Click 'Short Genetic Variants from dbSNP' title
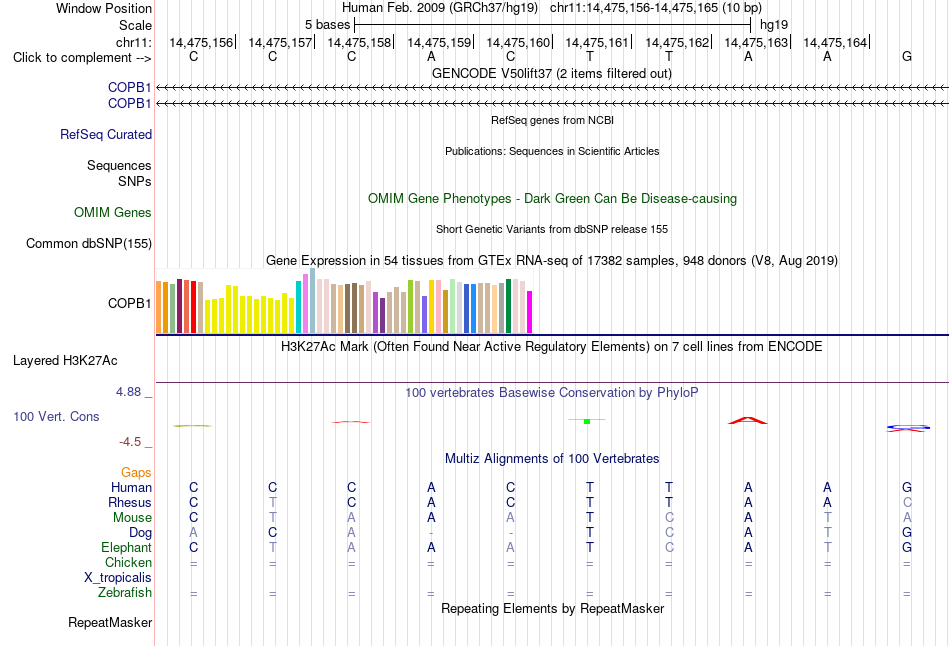Image resolution: width=950 pixels, height=646 pixels. (x=552, y=229)
